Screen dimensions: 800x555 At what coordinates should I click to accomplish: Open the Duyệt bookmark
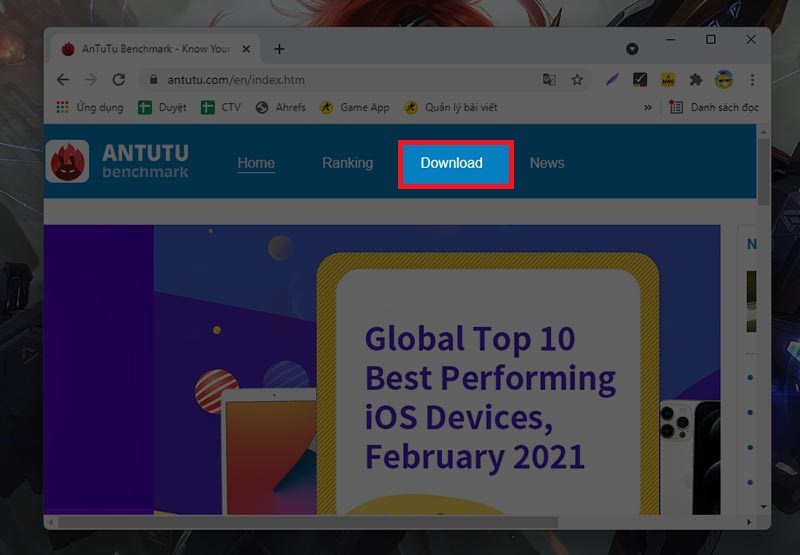coord(162,107)
